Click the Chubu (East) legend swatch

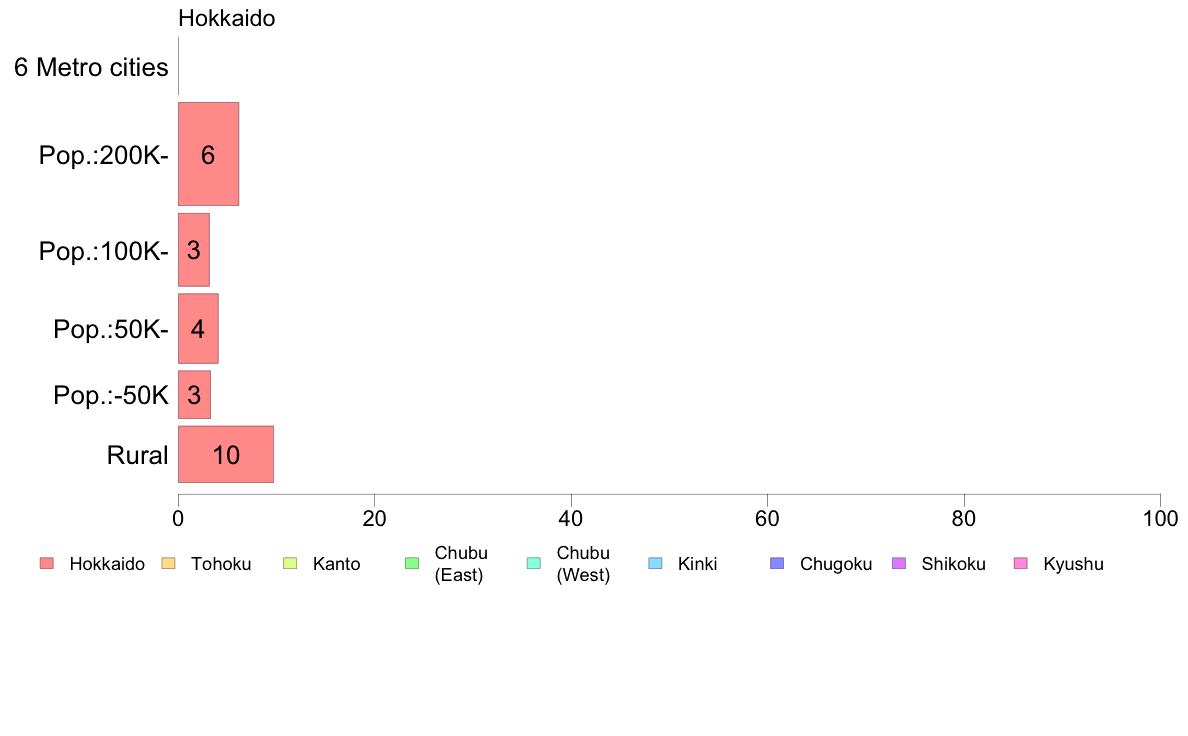(x=412, y=563)
